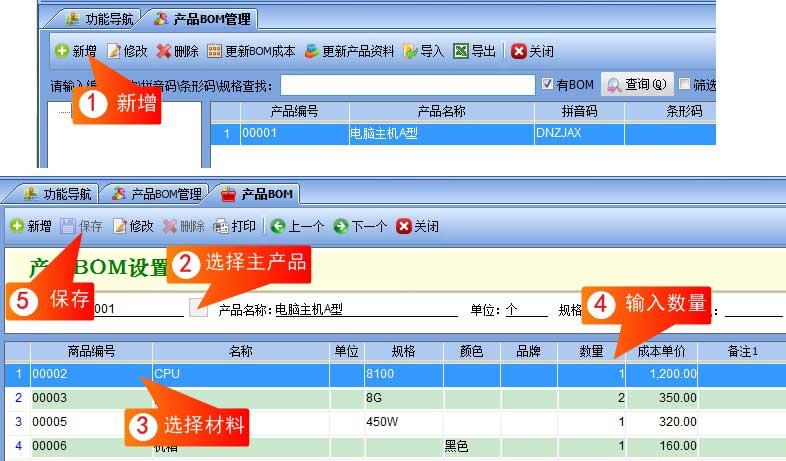Screen dimensions: 786x461
Task: Click the 350.00 cost cell
Action: (662, 398)
